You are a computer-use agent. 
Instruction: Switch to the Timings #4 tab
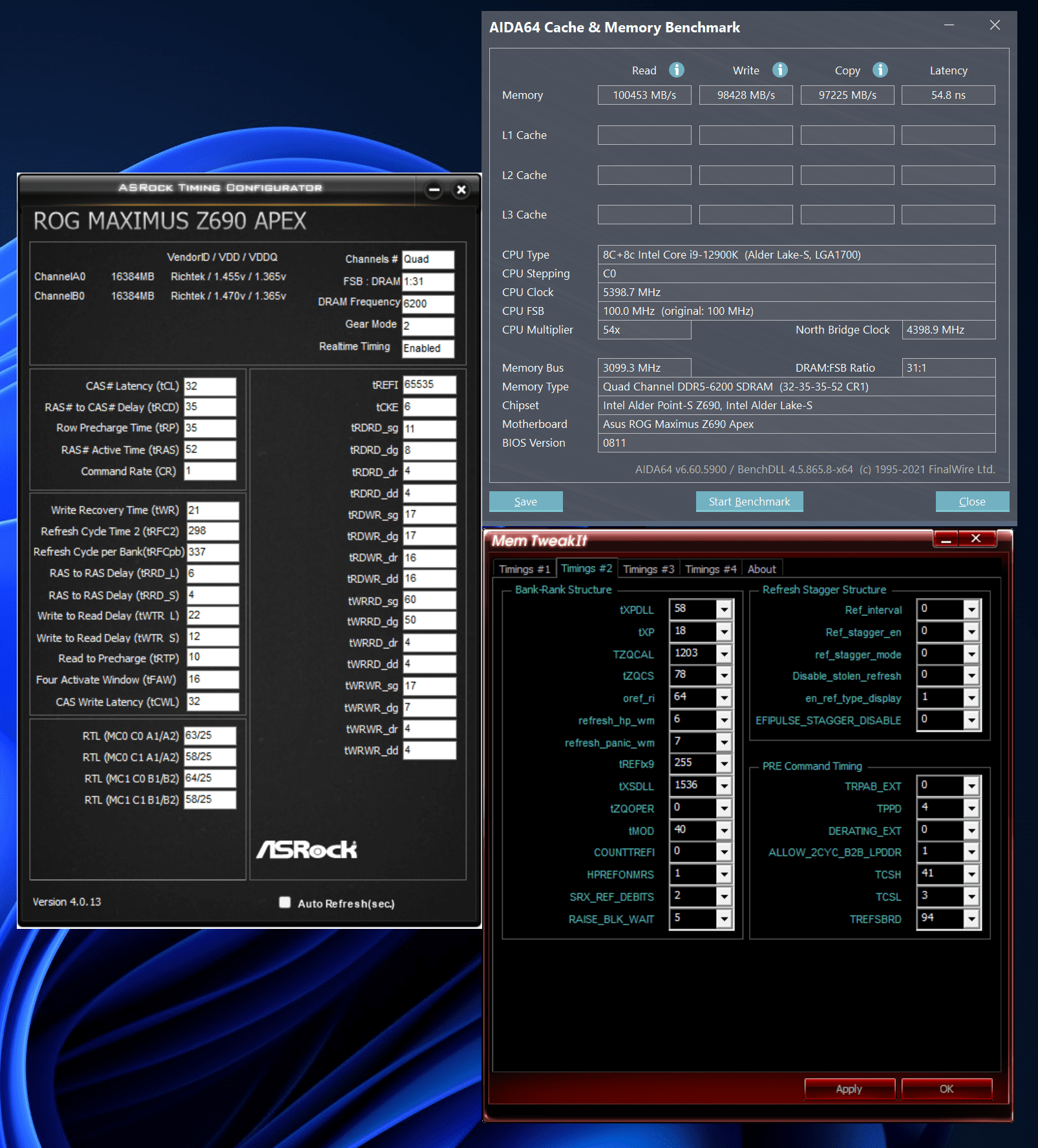(x=710, y=569)
